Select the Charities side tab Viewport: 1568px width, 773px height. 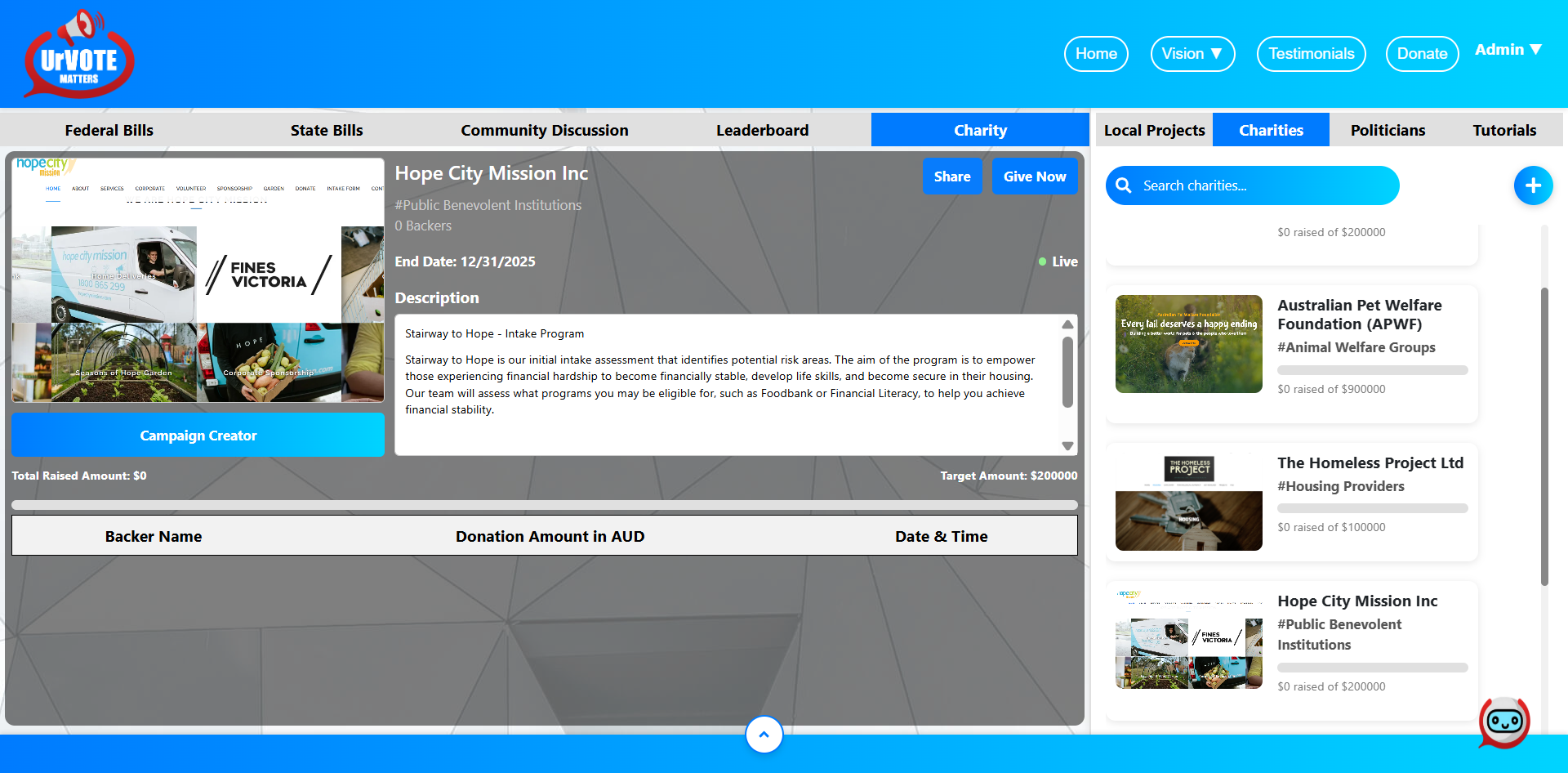coord(1271,130)
